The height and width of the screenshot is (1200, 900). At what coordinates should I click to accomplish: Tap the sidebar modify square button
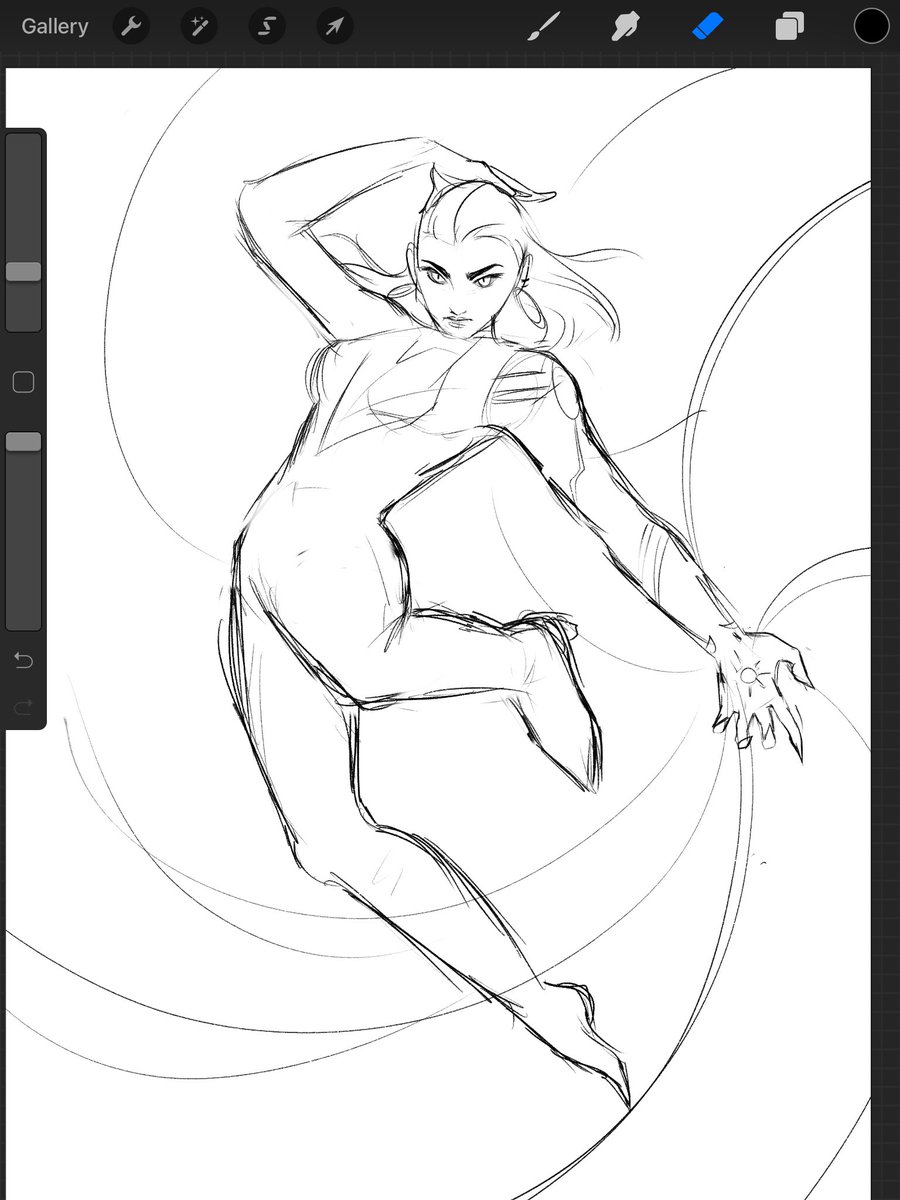point(23,382)
